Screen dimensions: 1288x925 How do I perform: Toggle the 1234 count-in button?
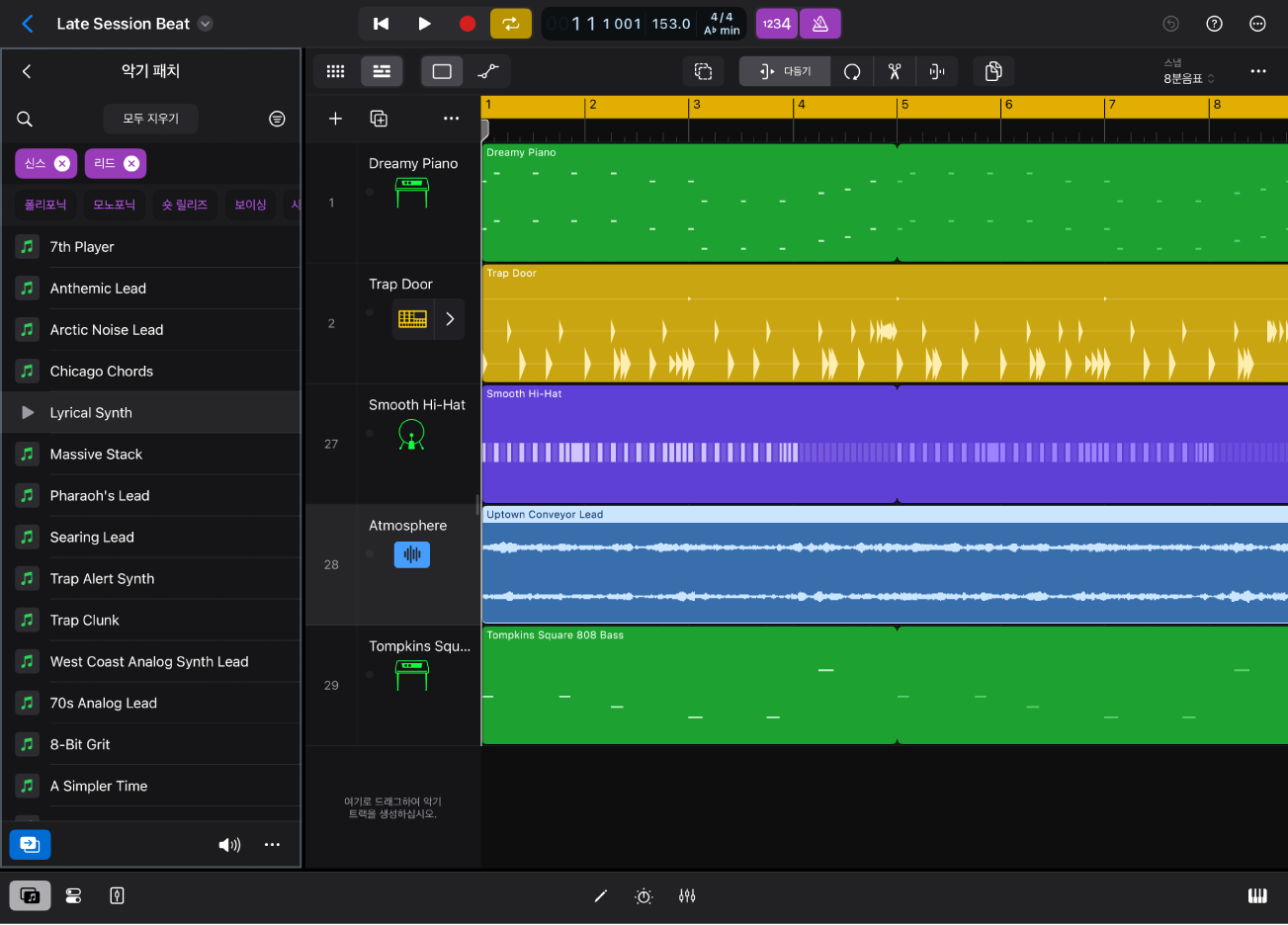[776, 23]
